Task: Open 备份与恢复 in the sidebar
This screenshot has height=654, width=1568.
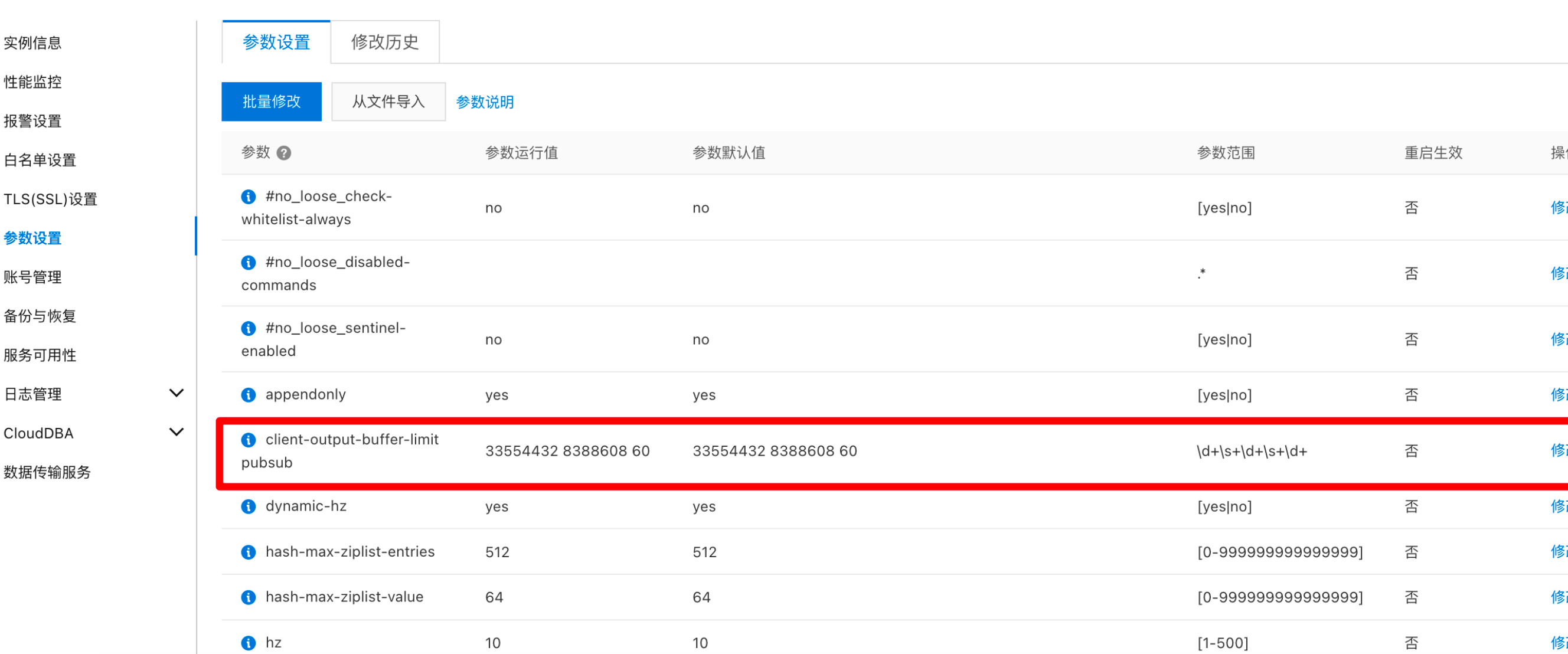Action: (40, 316)
